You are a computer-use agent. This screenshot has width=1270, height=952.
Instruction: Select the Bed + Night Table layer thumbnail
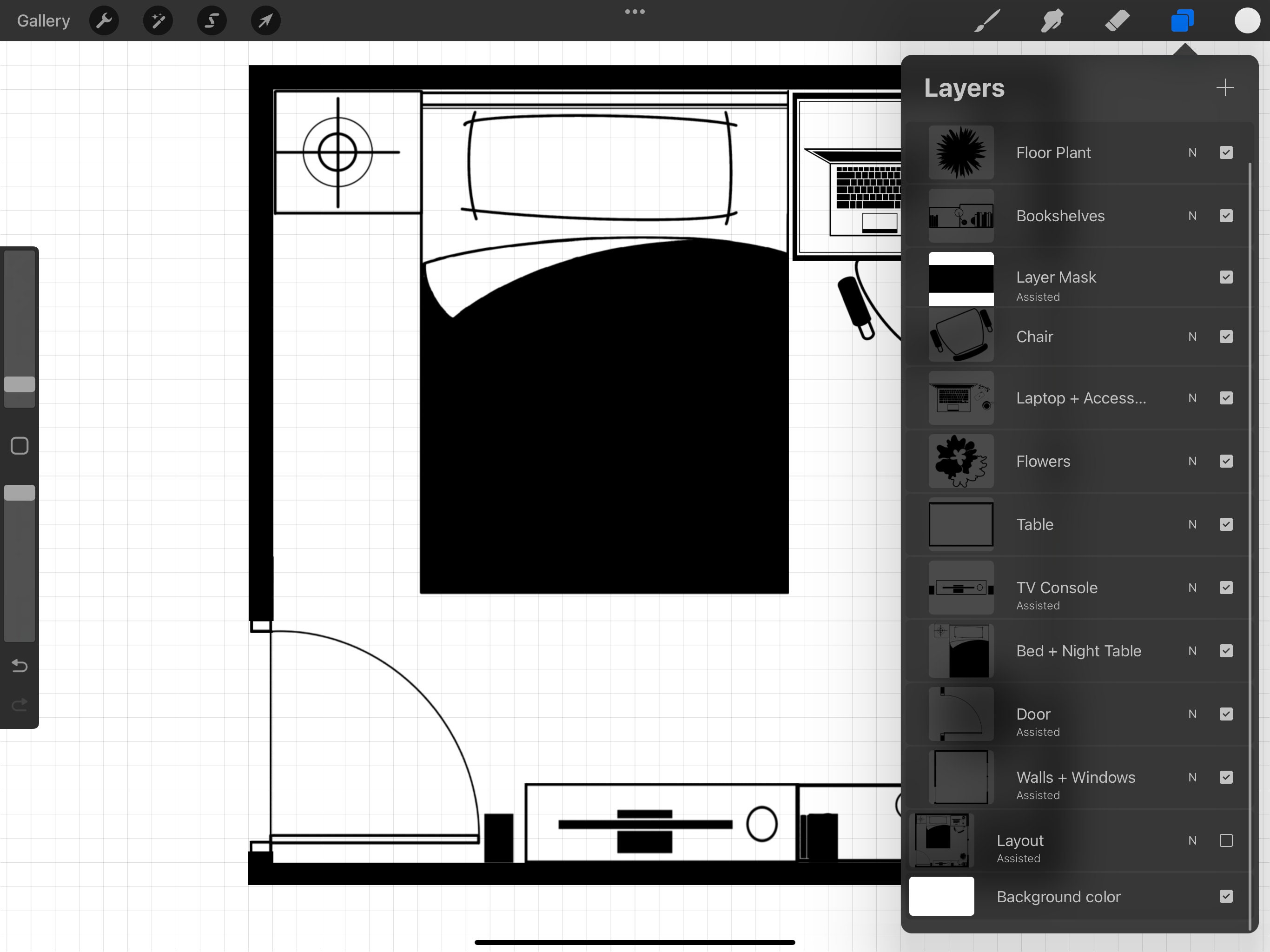point(960,651)
